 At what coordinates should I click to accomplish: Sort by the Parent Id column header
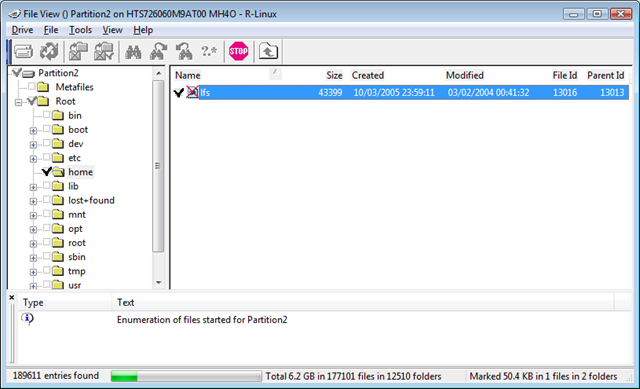(x=605, y=75)
